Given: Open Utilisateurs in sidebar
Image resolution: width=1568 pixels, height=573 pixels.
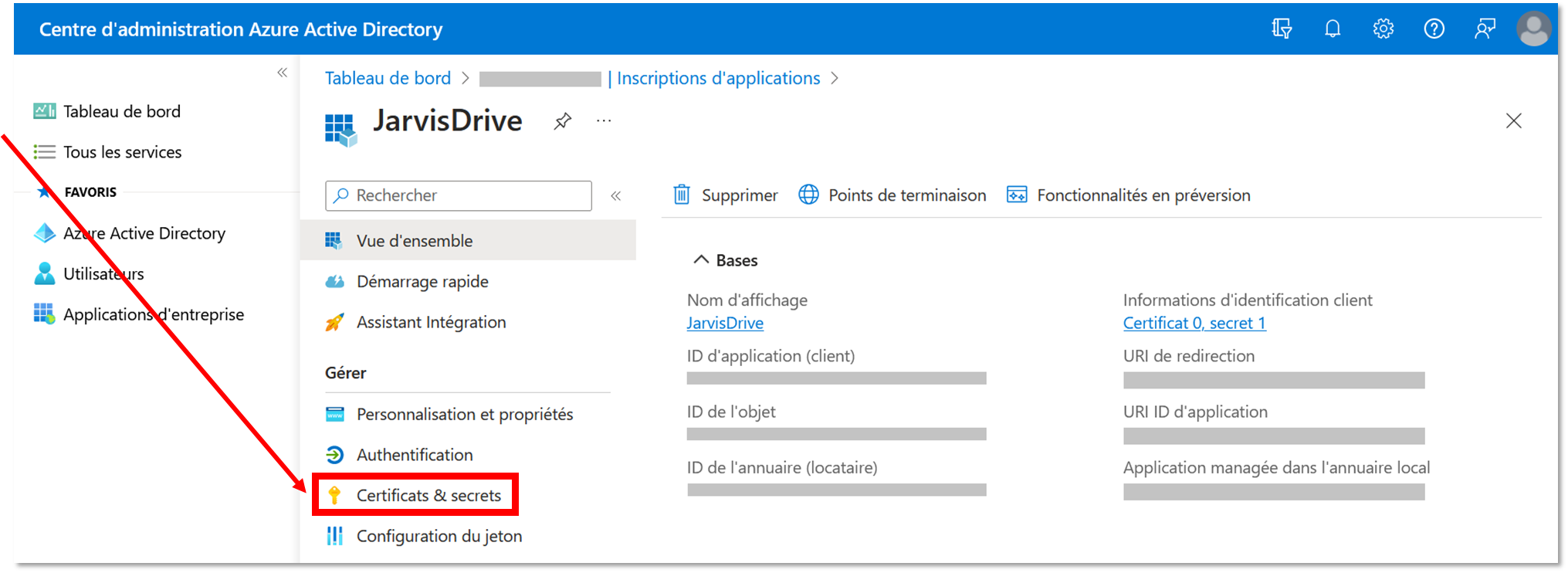Looking at the screenshot, I should [x=103, y=274].
